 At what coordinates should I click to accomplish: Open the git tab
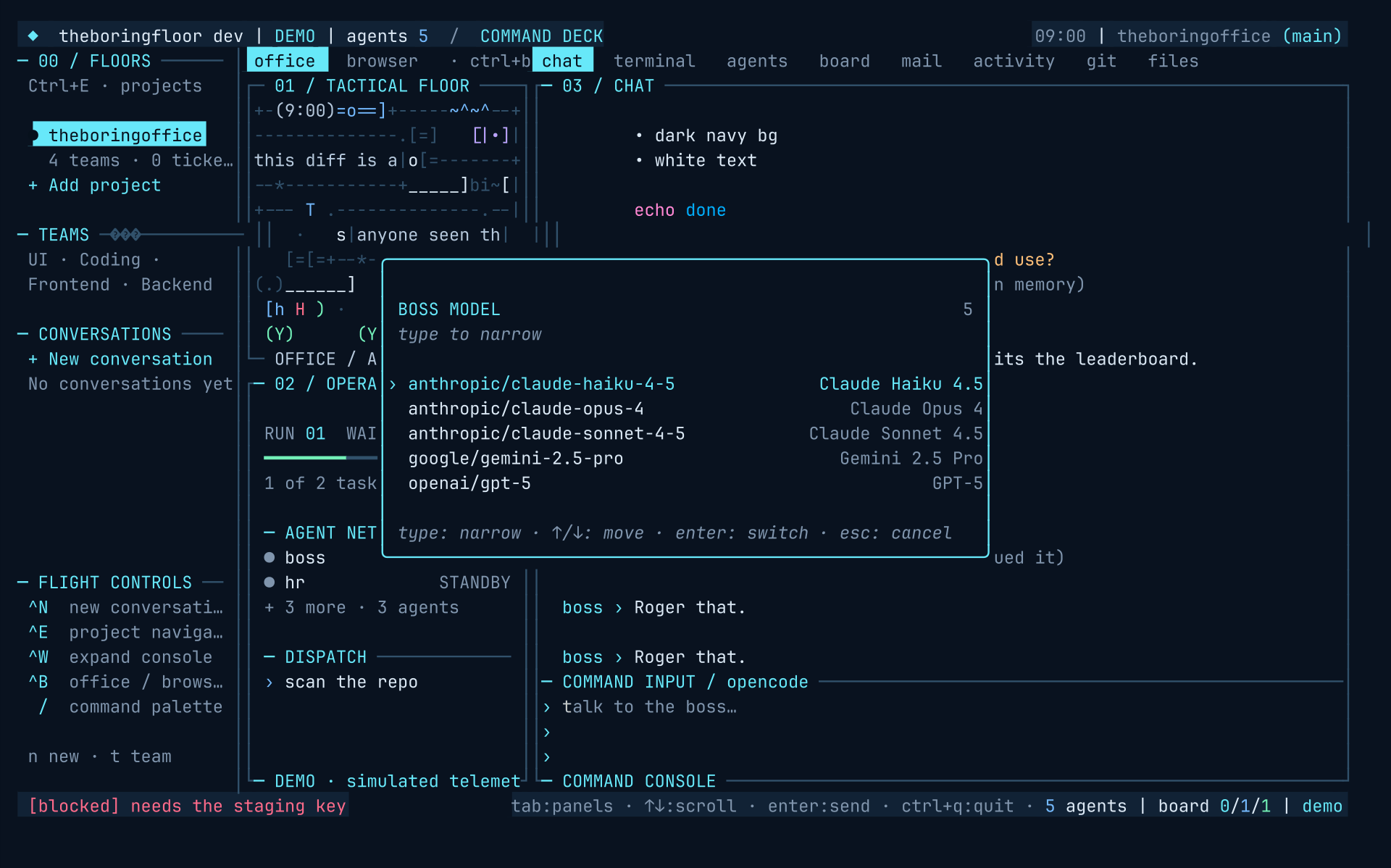coord(1101,61)
